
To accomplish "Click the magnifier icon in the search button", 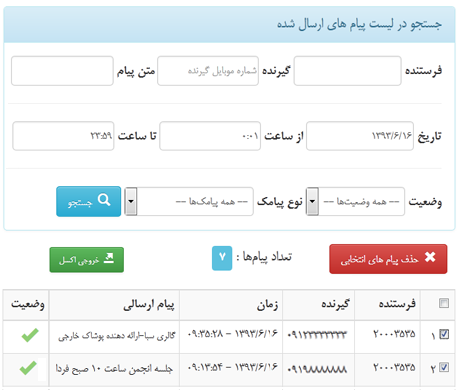I will point(104,200).
